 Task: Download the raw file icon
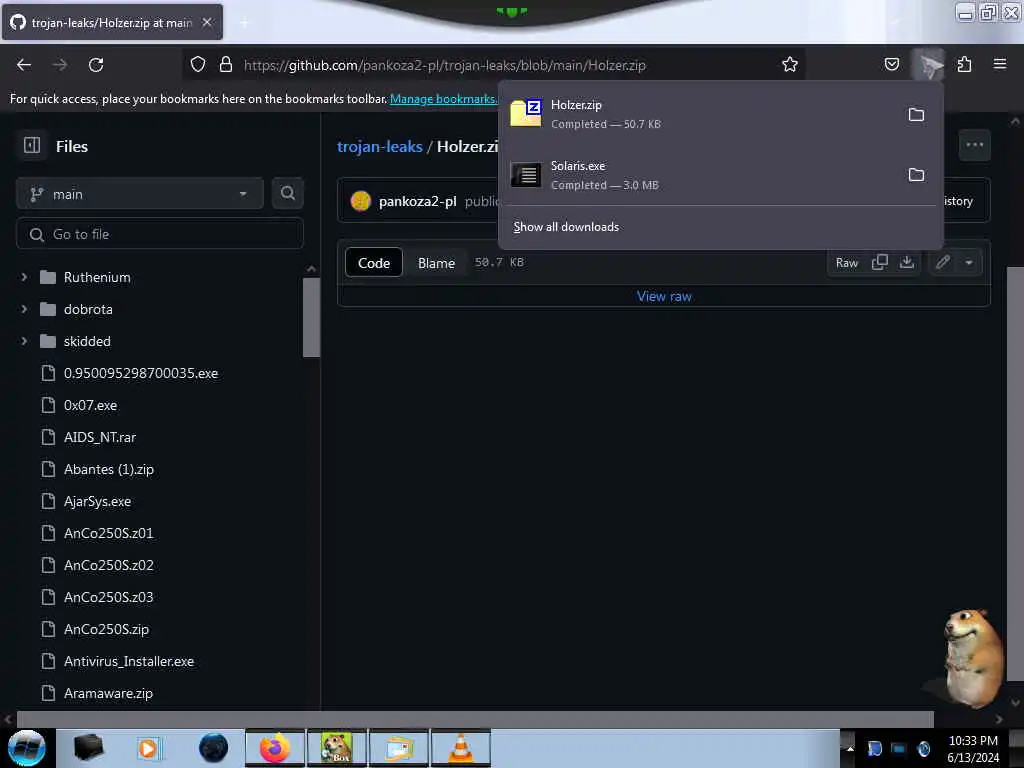[906, 262]
